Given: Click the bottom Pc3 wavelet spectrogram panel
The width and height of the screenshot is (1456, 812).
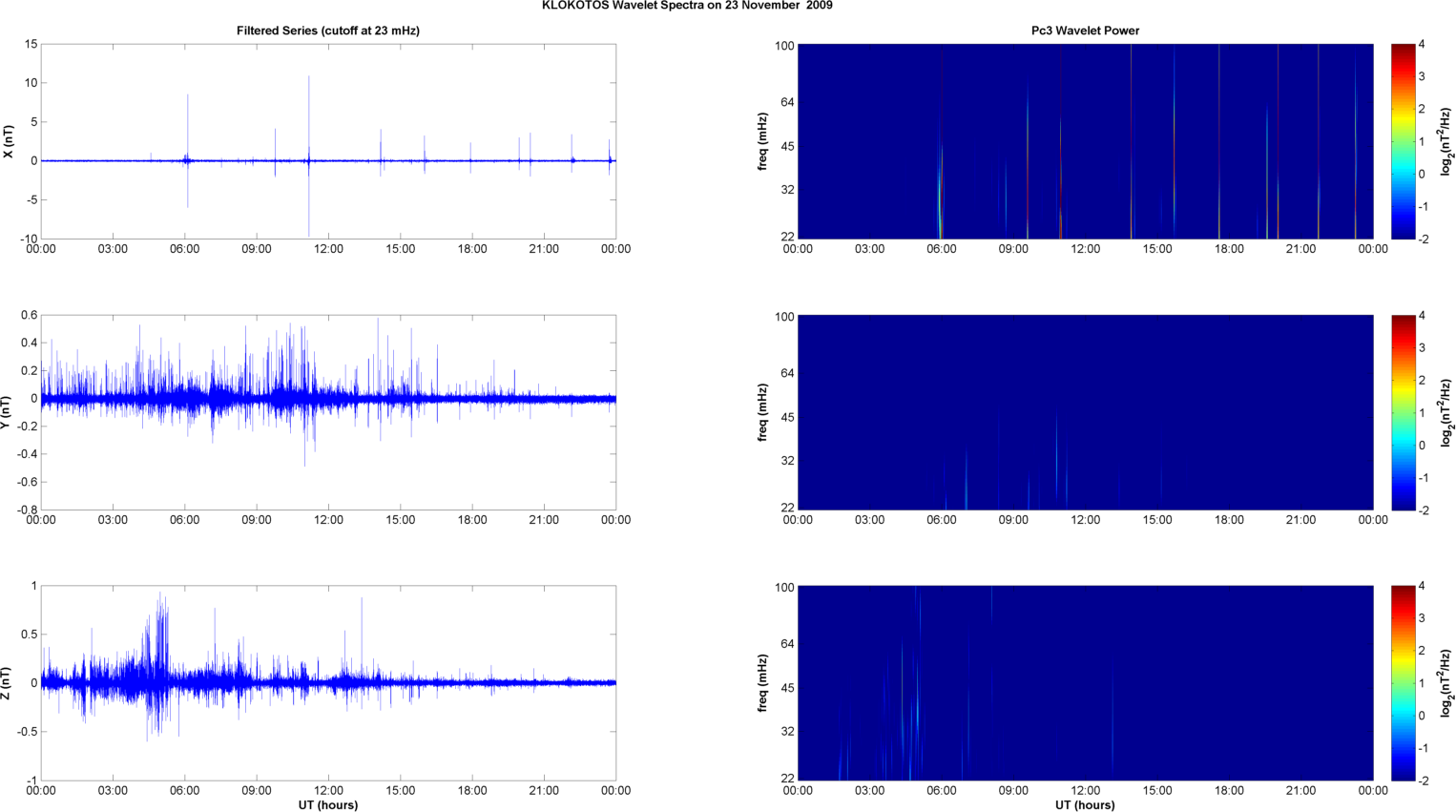Looking at the screenshot, I should click(1085, 683).
